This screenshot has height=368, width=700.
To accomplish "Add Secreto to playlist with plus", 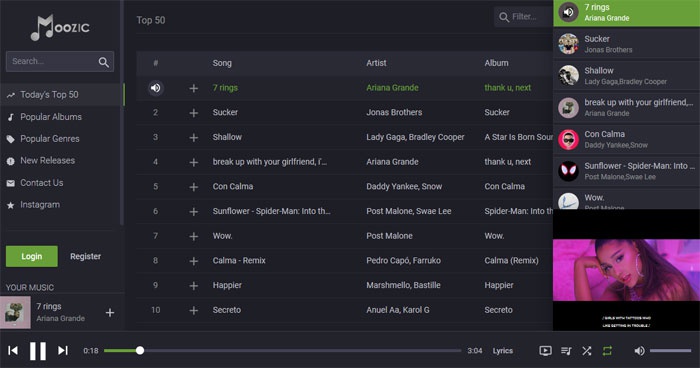I will 193,310.
